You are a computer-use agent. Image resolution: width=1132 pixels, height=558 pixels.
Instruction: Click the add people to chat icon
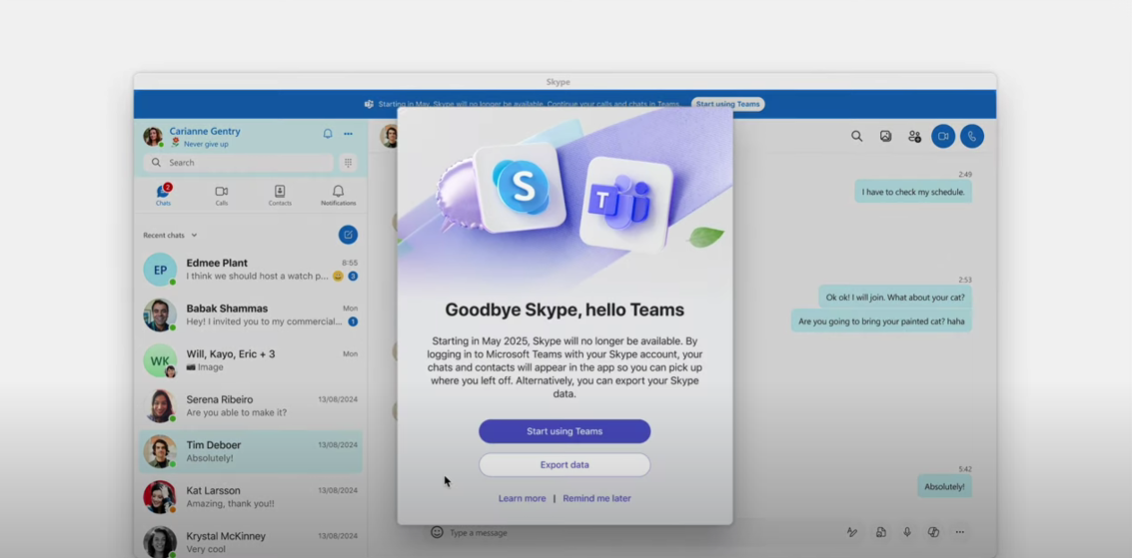click(x=914, y=136)
